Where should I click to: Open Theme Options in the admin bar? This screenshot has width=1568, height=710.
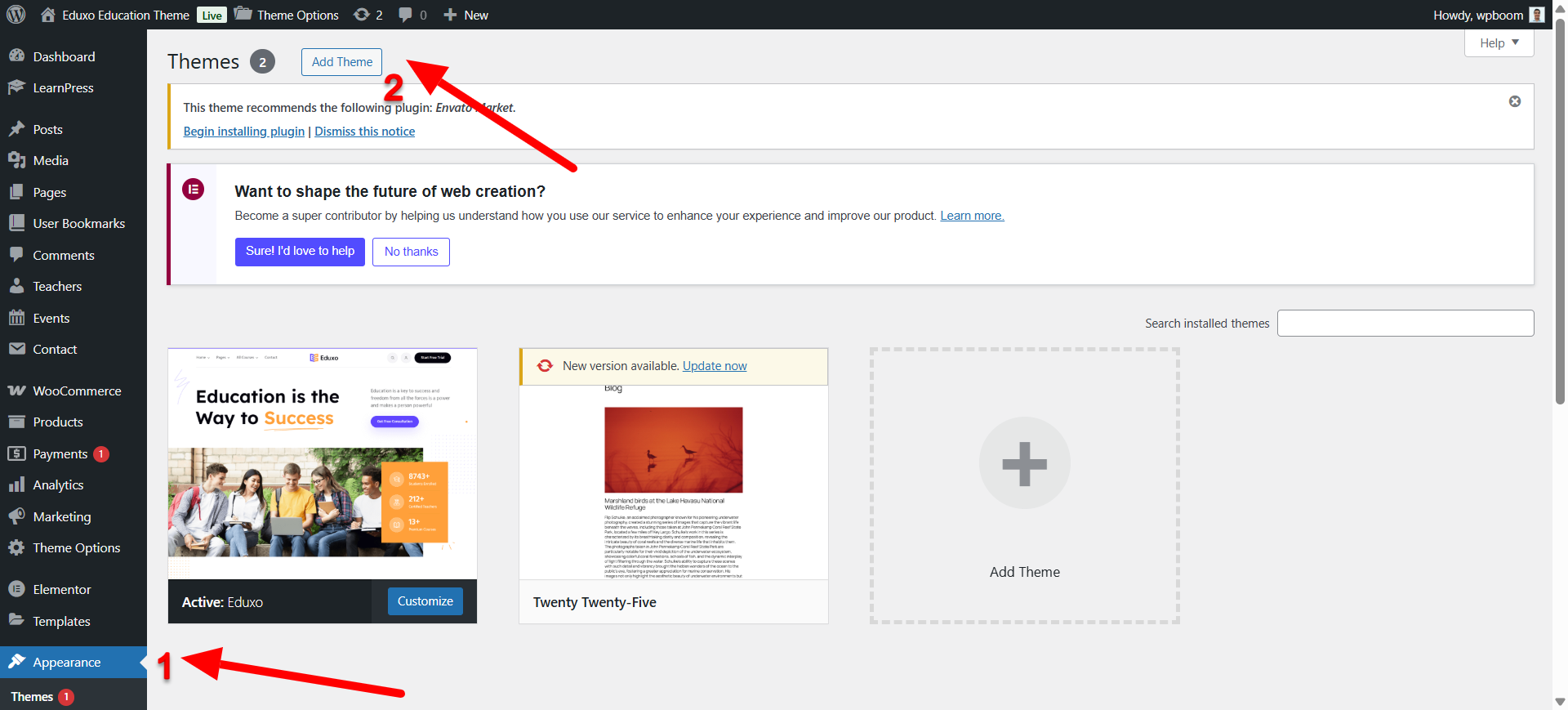287,15
